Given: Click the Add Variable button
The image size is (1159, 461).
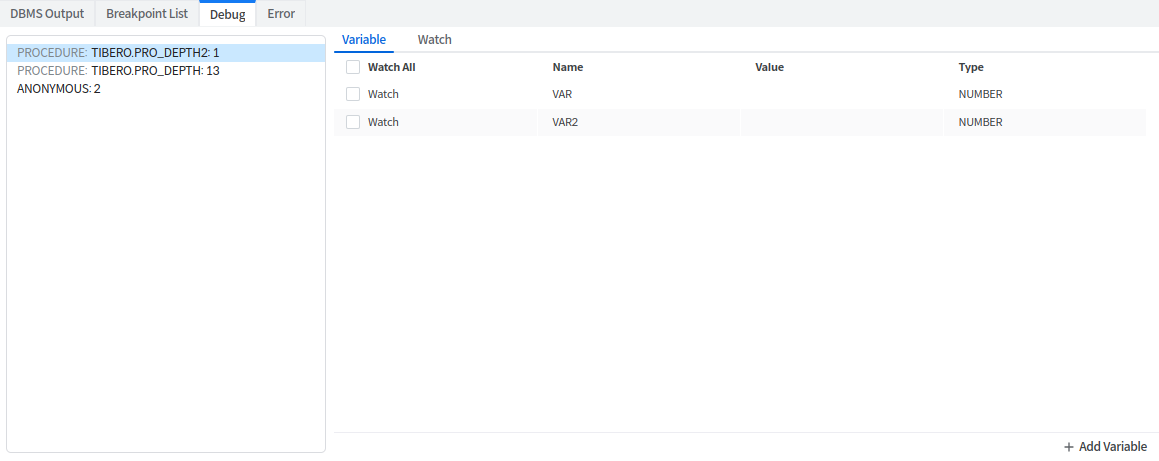Looking at the screenshot, I should (1105, 447).
